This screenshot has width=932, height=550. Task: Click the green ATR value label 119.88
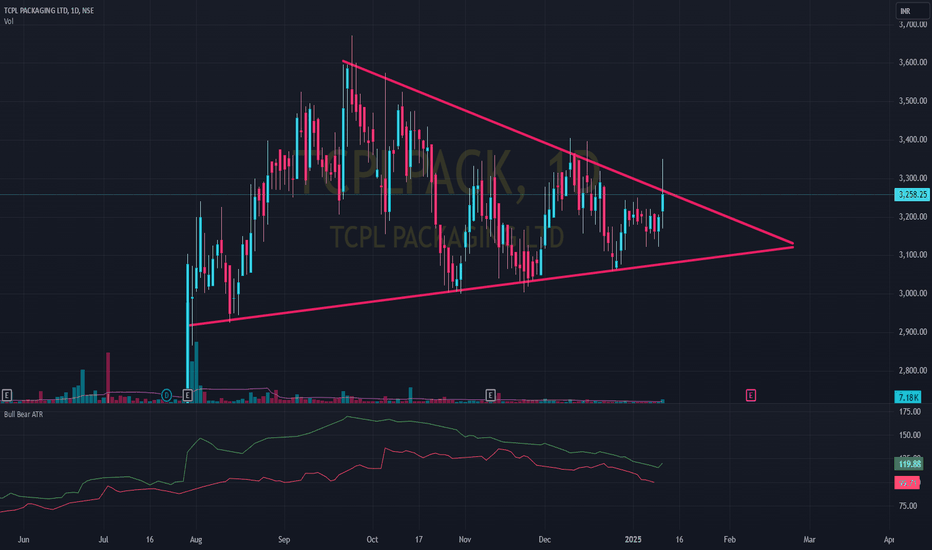pos(909,464)
